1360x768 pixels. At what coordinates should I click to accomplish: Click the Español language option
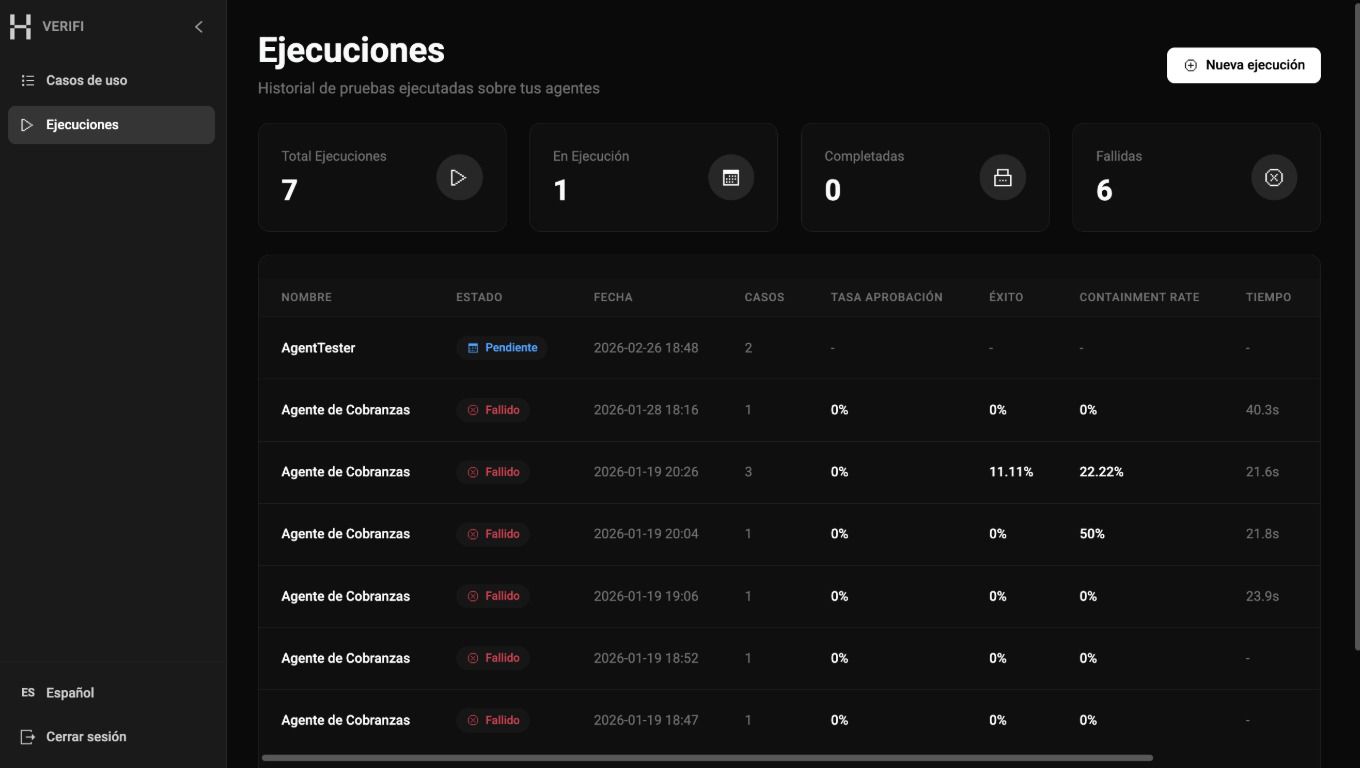tap(71, 691)
